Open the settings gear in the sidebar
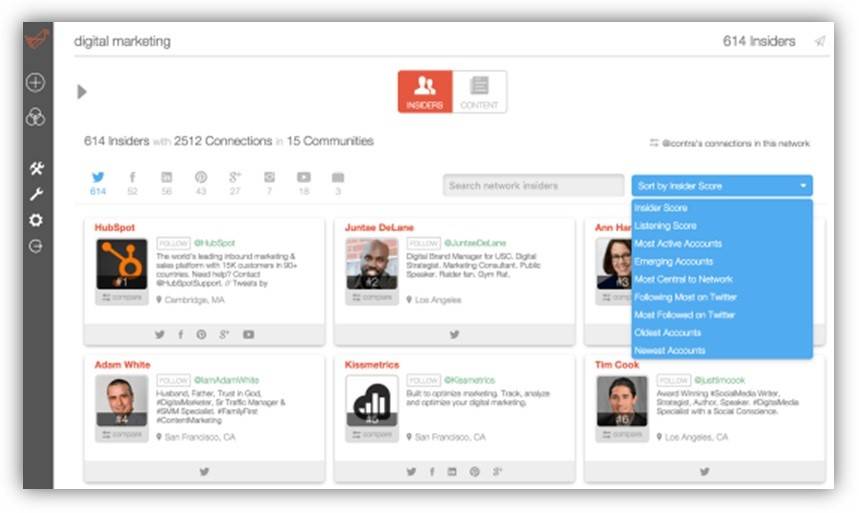 36,220
